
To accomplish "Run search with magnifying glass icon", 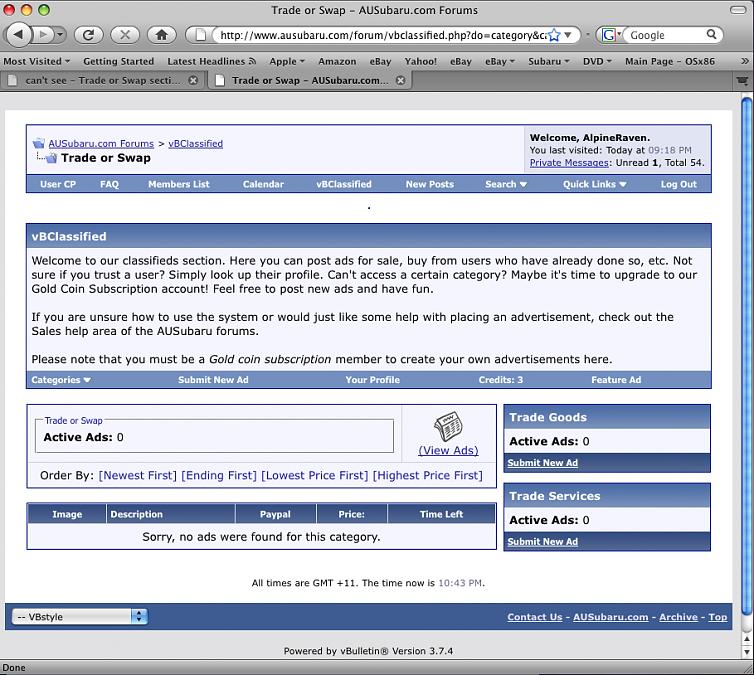I will tap(712, 35).
